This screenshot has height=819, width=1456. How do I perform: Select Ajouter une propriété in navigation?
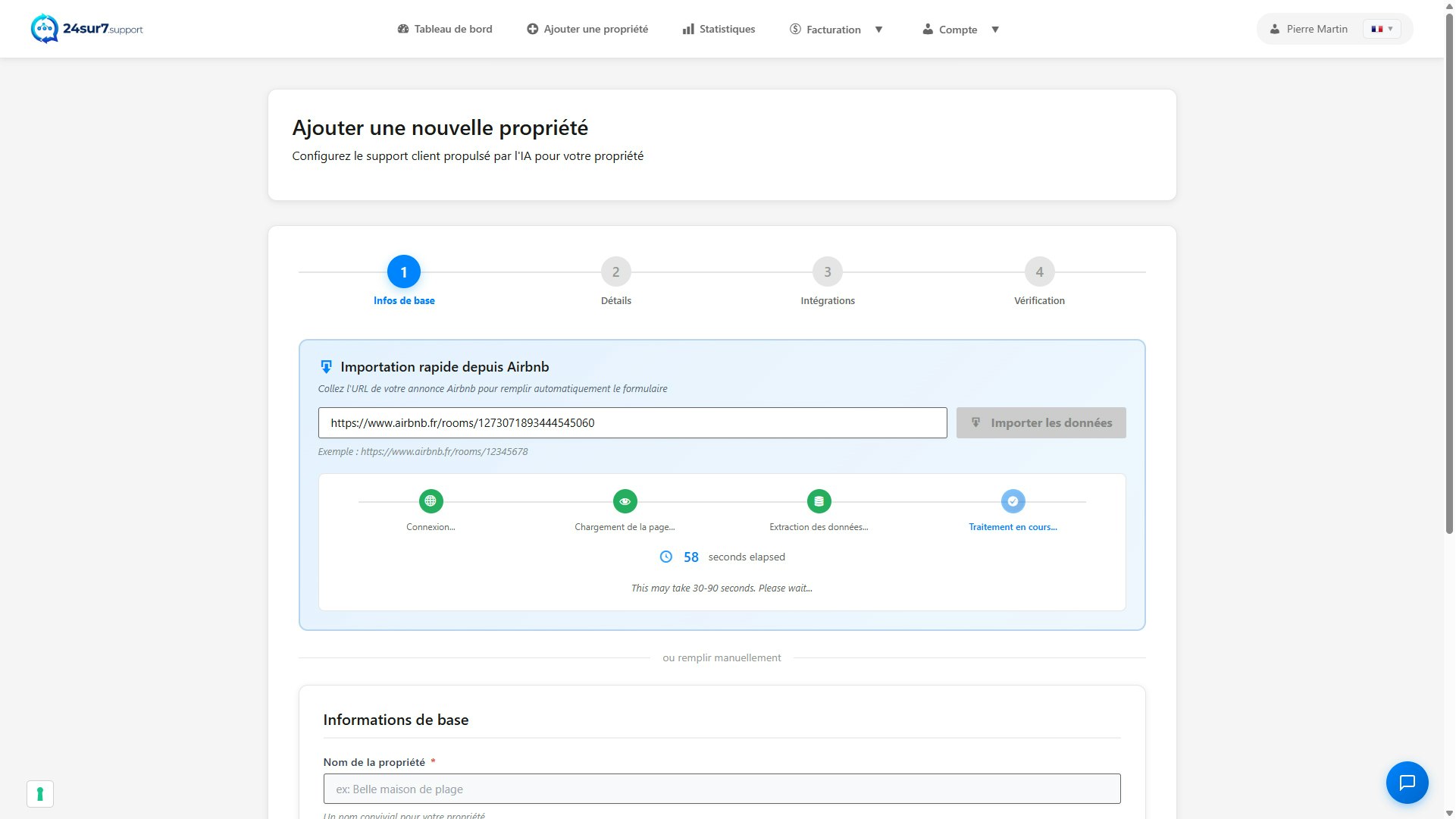point(587,29)
